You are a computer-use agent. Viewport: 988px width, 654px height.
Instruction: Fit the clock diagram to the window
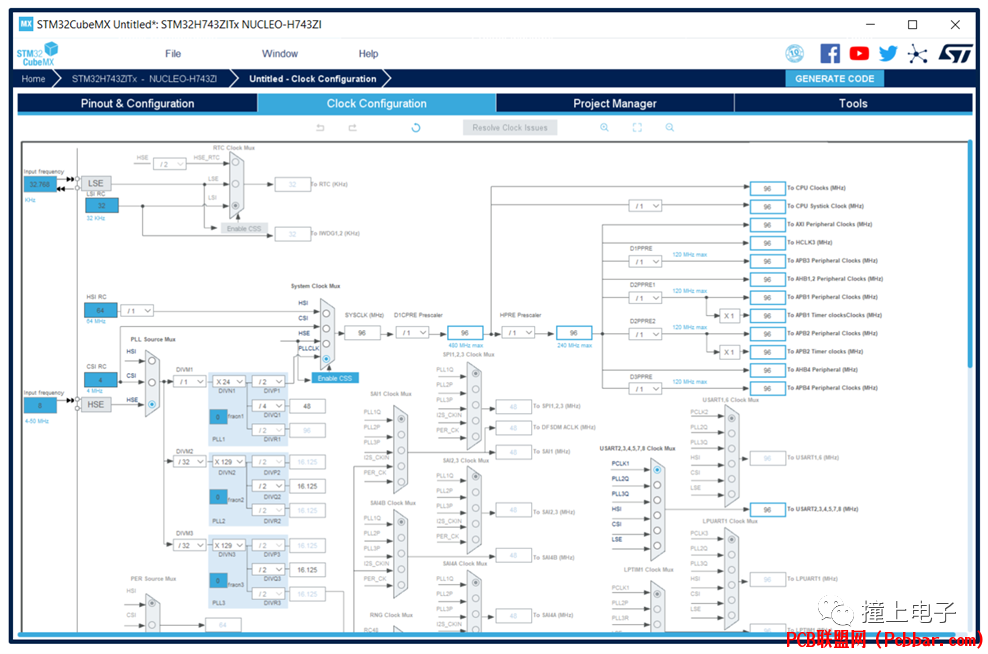(x=637, y=127)
